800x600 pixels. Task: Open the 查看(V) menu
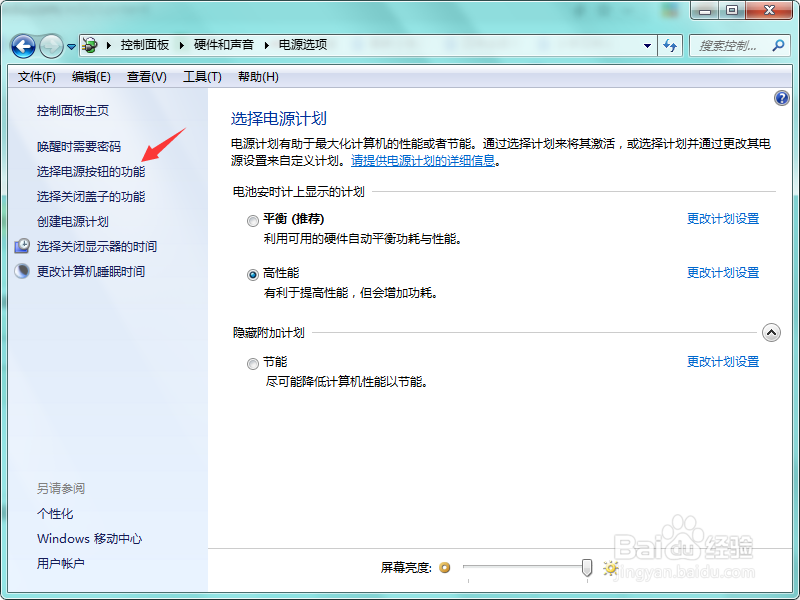[x=146, y=77]
